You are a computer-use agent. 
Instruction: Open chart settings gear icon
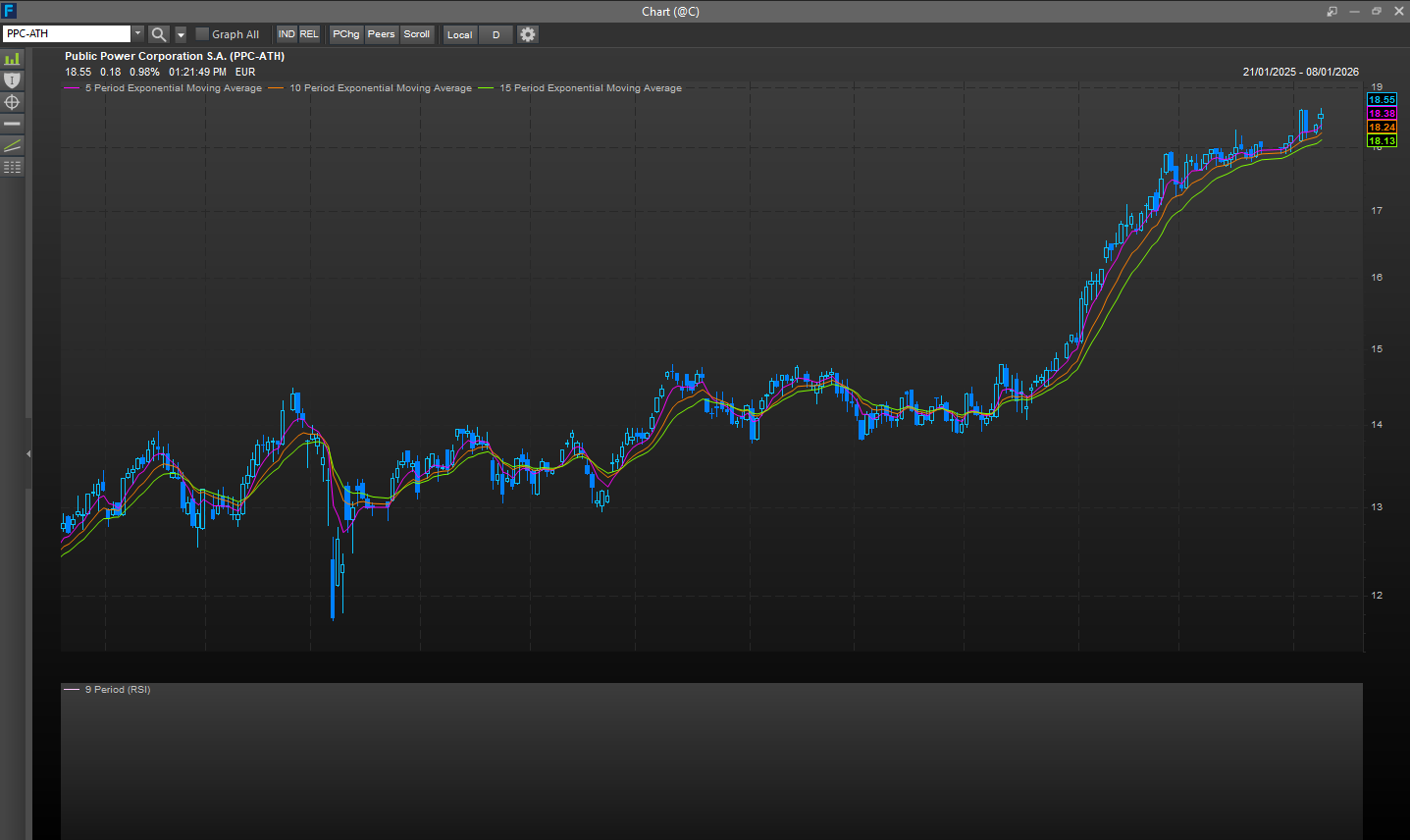(528, 34)
